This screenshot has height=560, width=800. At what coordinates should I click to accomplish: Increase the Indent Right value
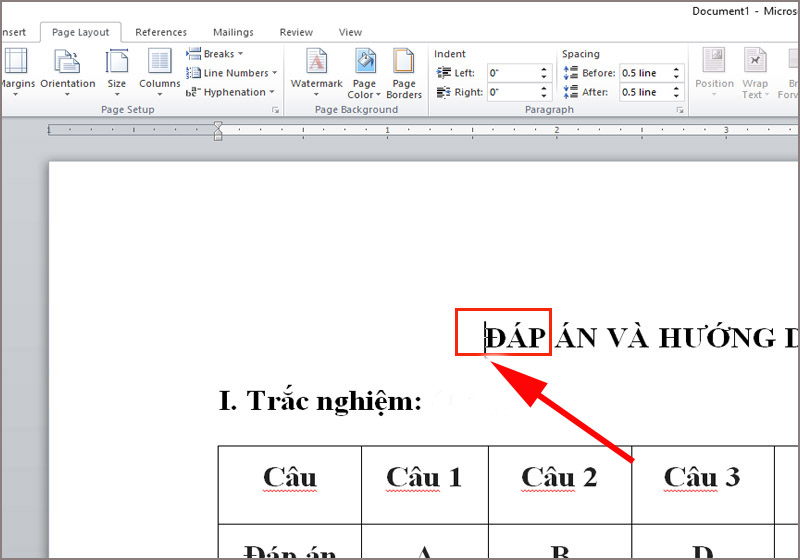pos(544,89)
